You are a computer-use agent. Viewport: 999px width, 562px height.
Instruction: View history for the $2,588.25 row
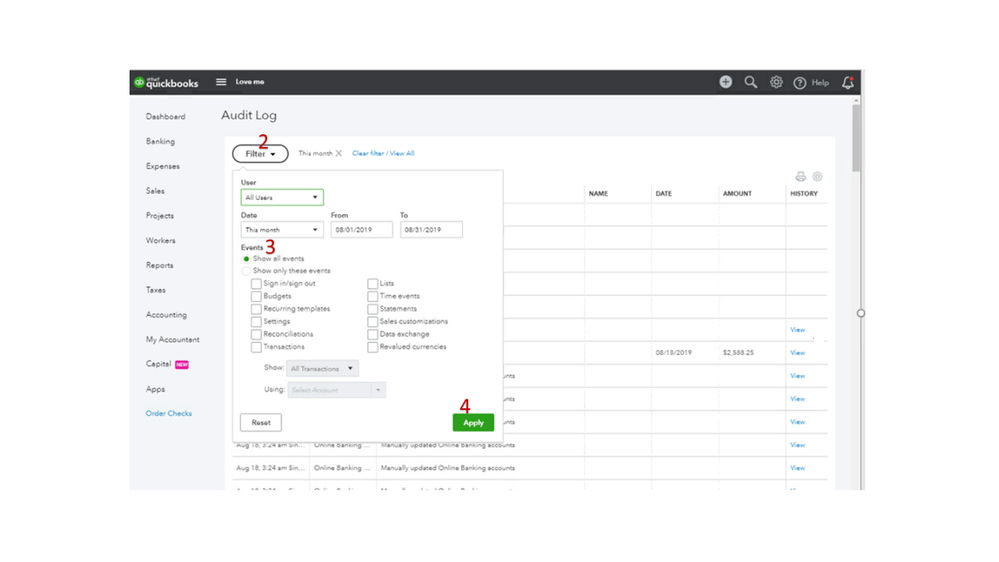[797, 352]
